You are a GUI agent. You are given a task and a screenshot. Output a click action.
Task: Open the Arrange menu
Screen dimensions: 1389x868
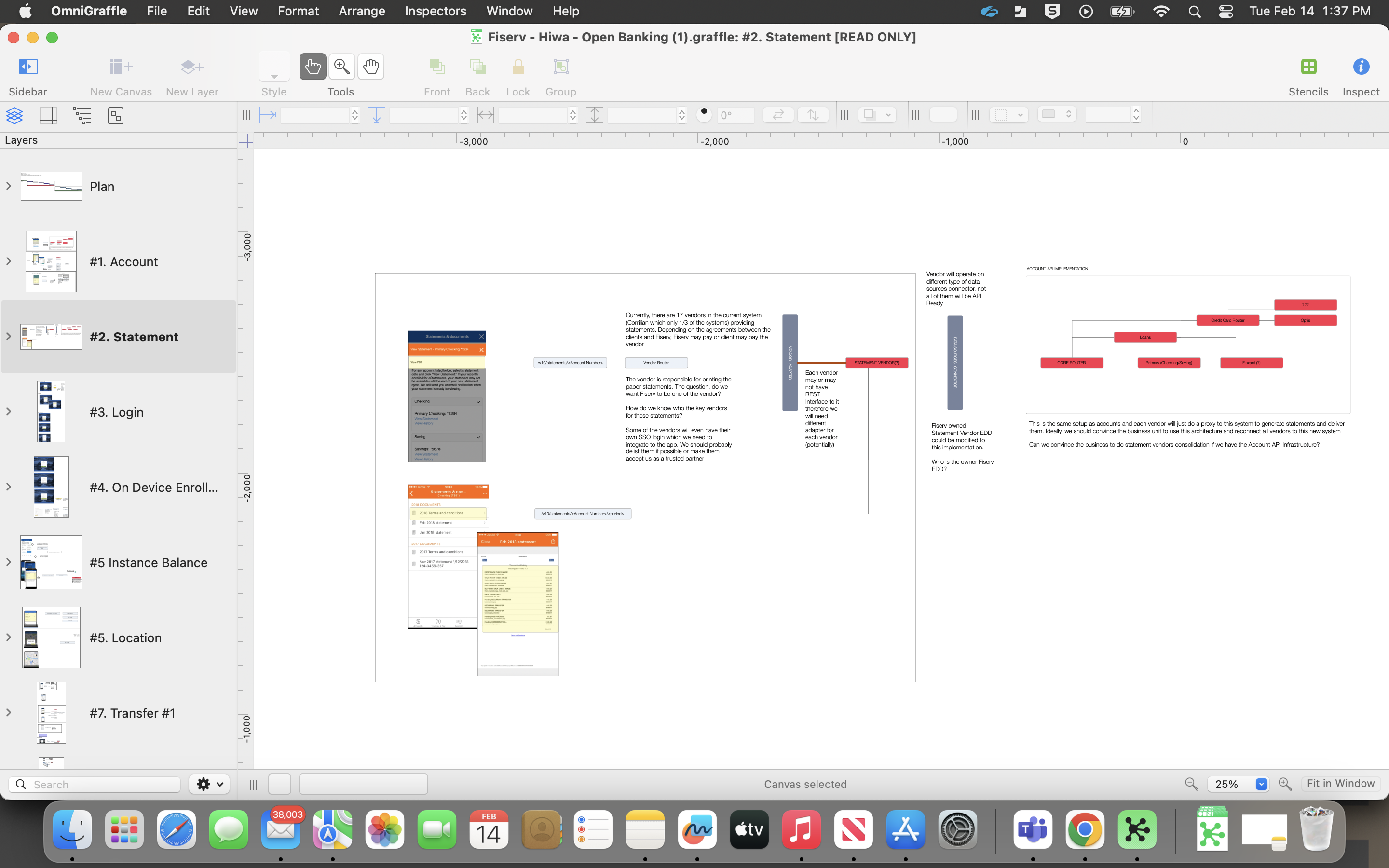(362, 11)
